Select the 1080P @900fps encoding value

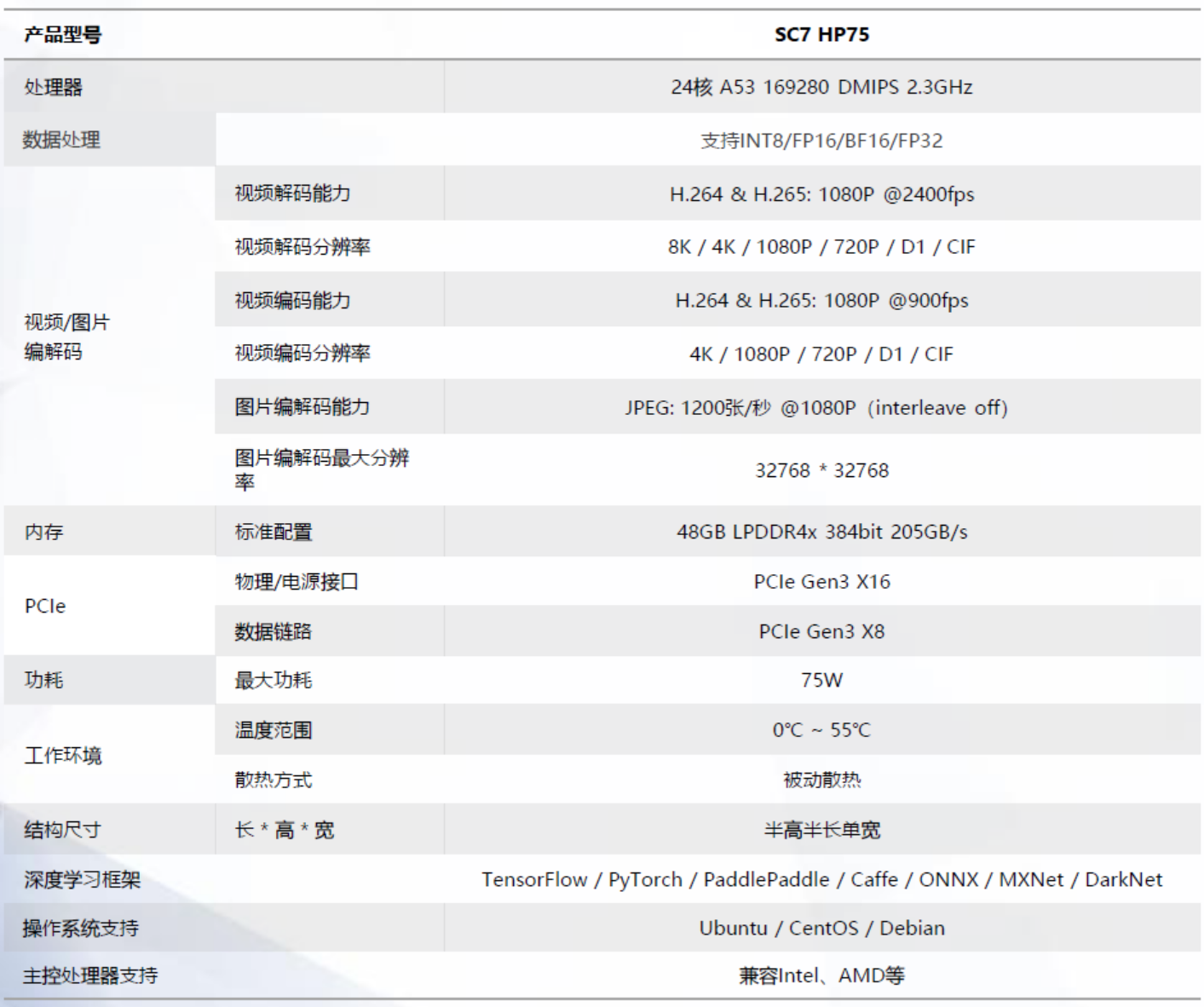click(x=821, y=301)
